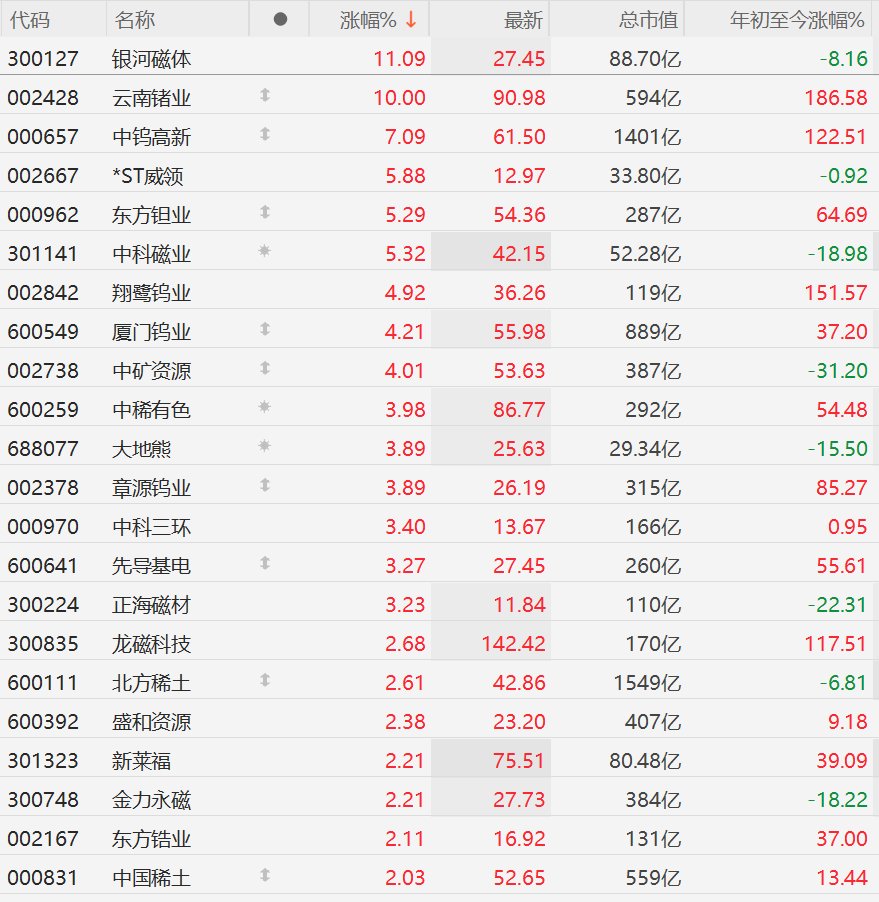Image resolution: width=879 pixels, height=902 pixels.
Task: Click market cap 407亿
Action: pos(653,722)
